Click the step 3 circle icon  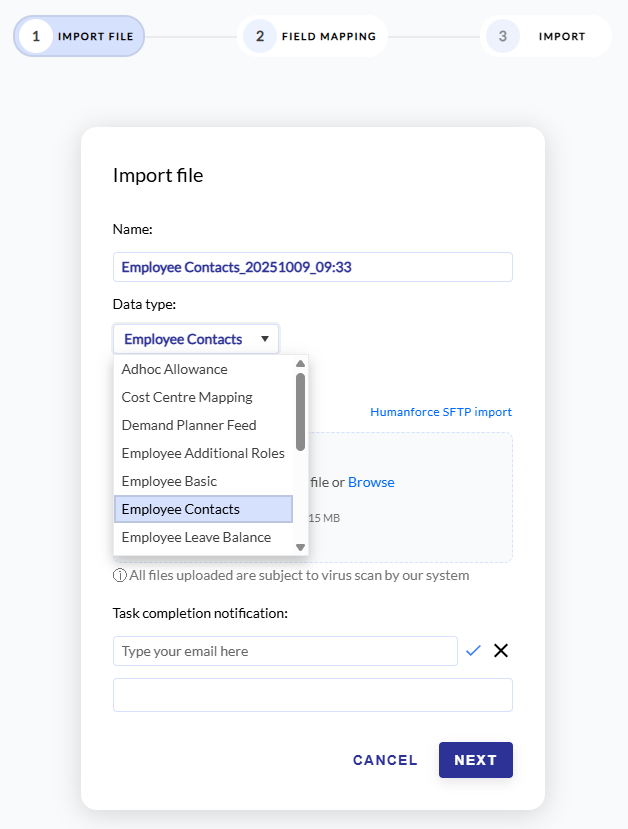click(502, 35)
